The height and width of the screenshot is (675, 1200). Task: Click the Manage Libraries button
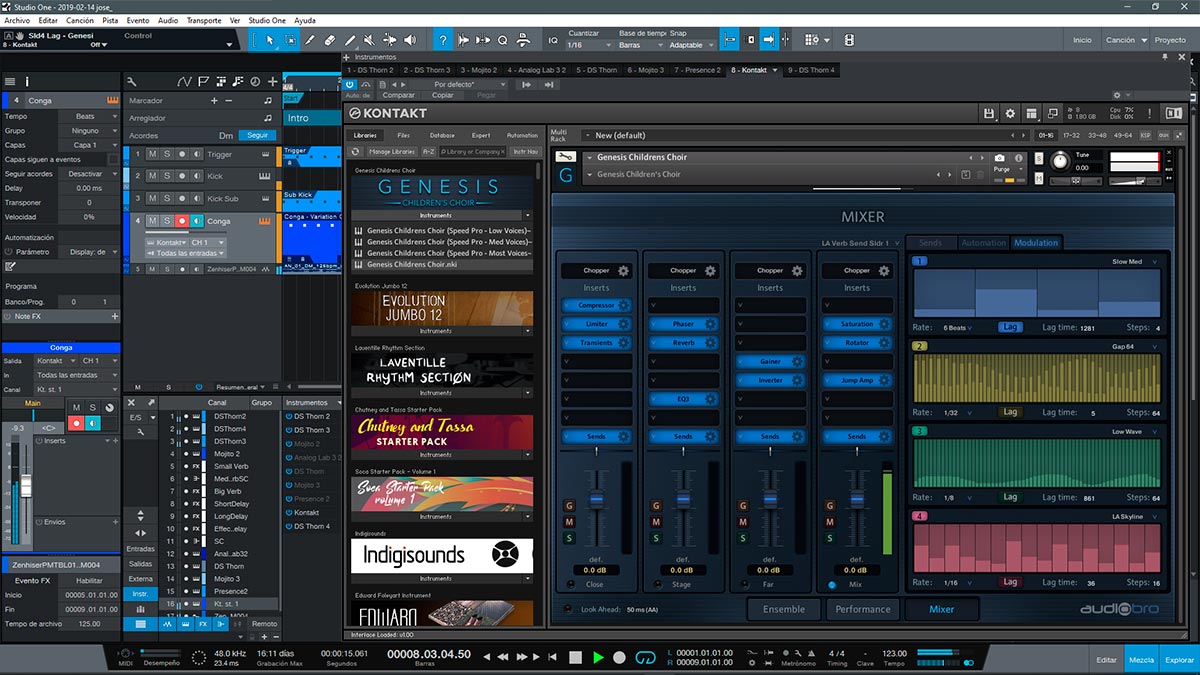[392, 152]
